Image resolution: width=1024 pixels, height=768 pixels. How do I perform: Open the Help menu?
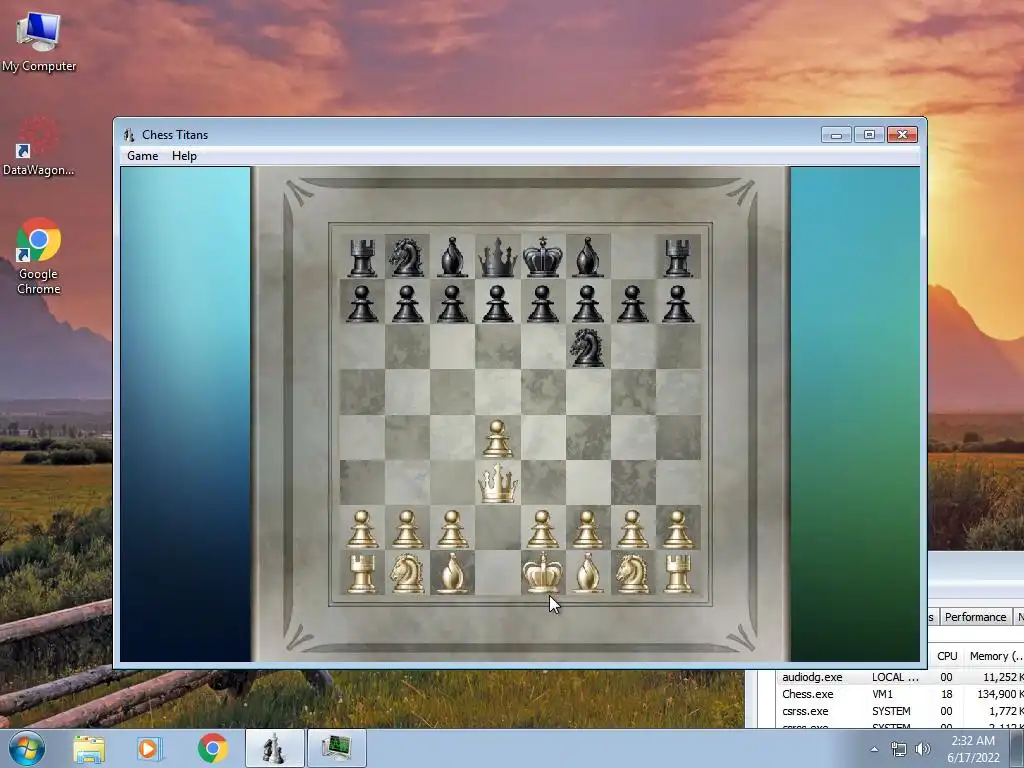coord(184,155)
